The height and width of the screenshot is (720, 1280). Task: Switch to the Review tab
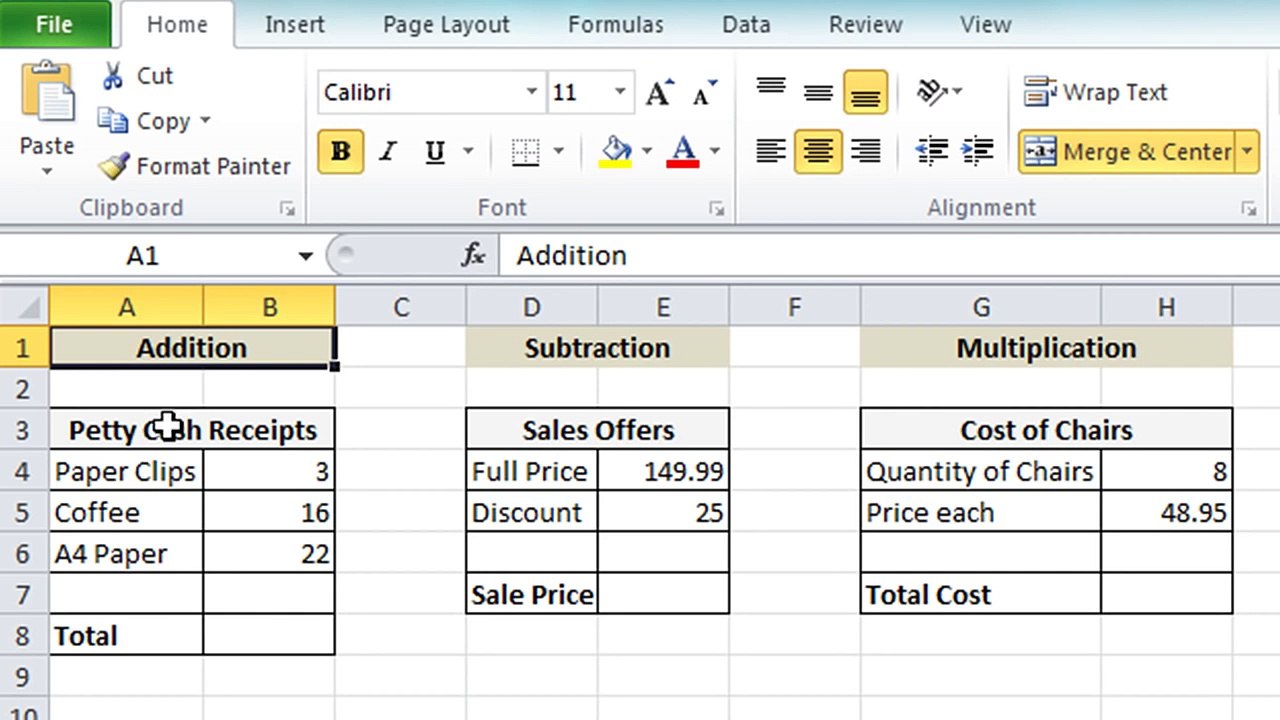coord(865,25)
